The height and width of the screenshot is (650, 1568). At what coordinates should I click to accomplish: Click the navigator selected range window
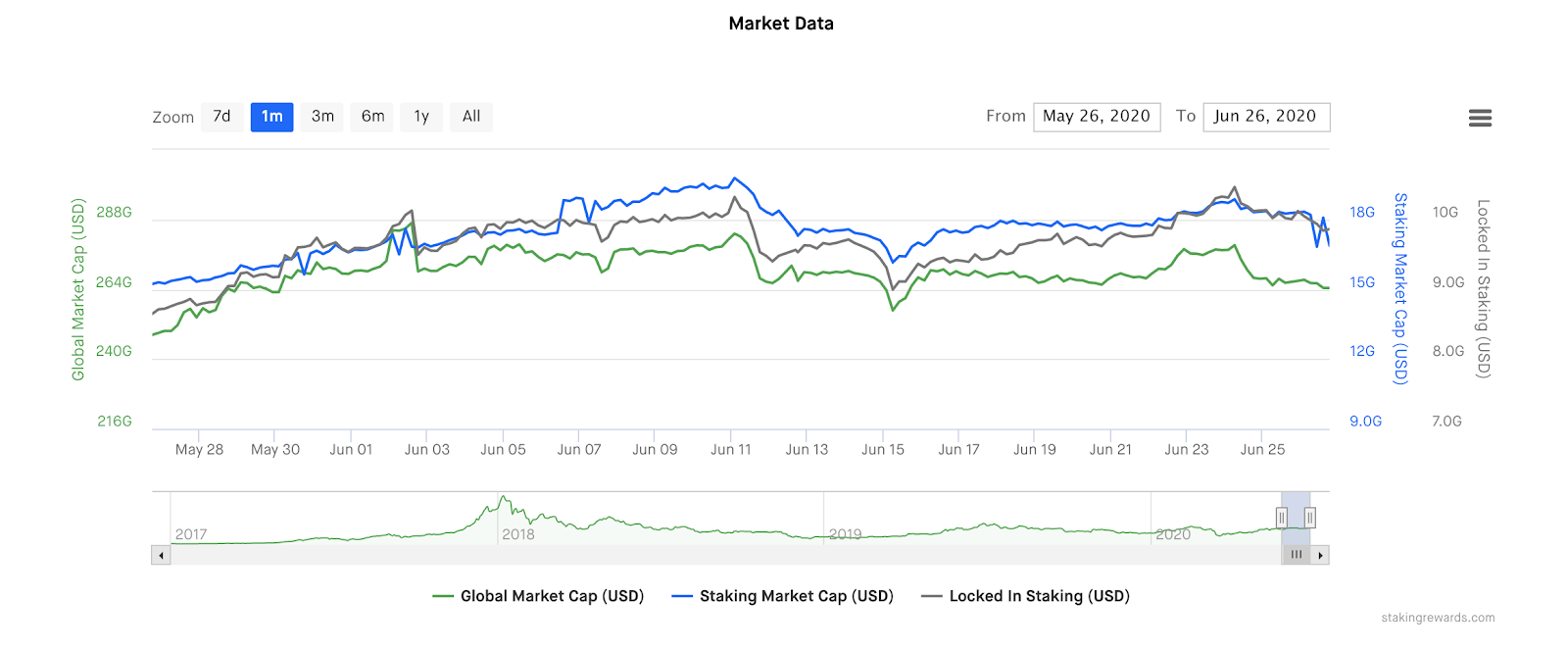click(1296, 519)
